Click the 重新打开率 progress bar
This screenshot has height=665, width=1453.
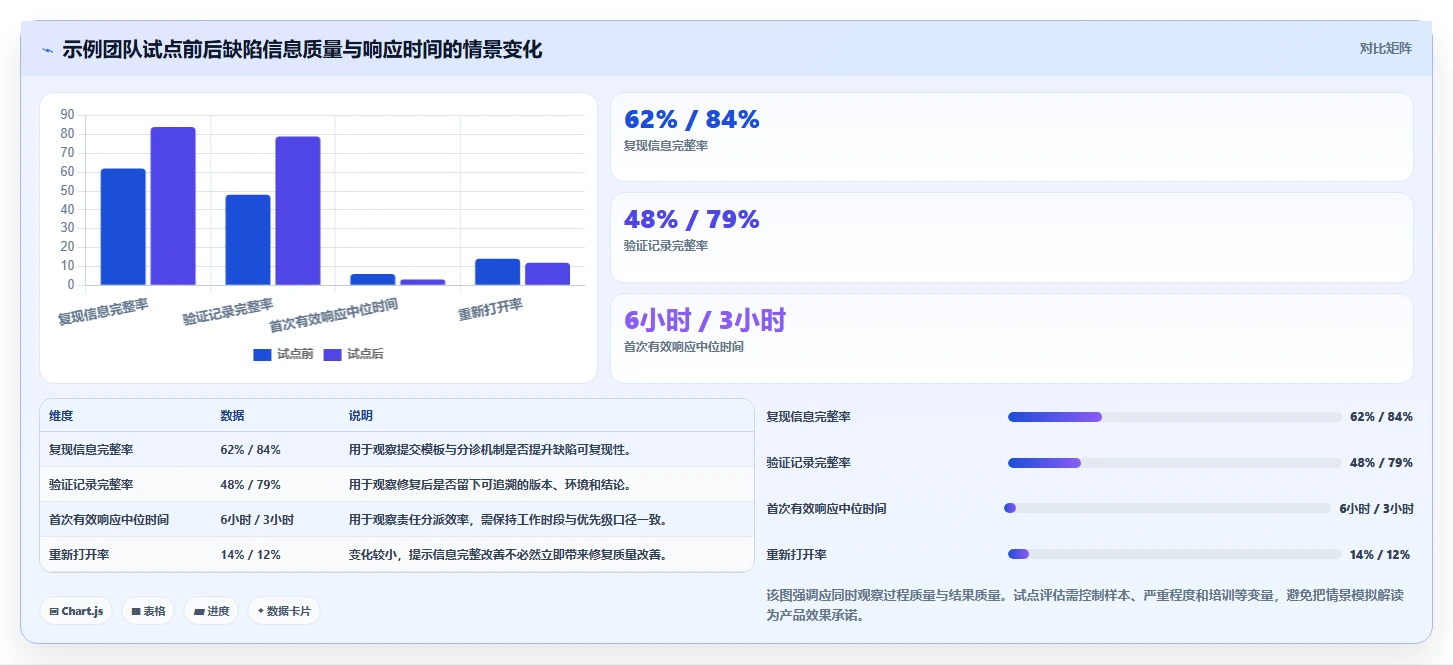1174,554
